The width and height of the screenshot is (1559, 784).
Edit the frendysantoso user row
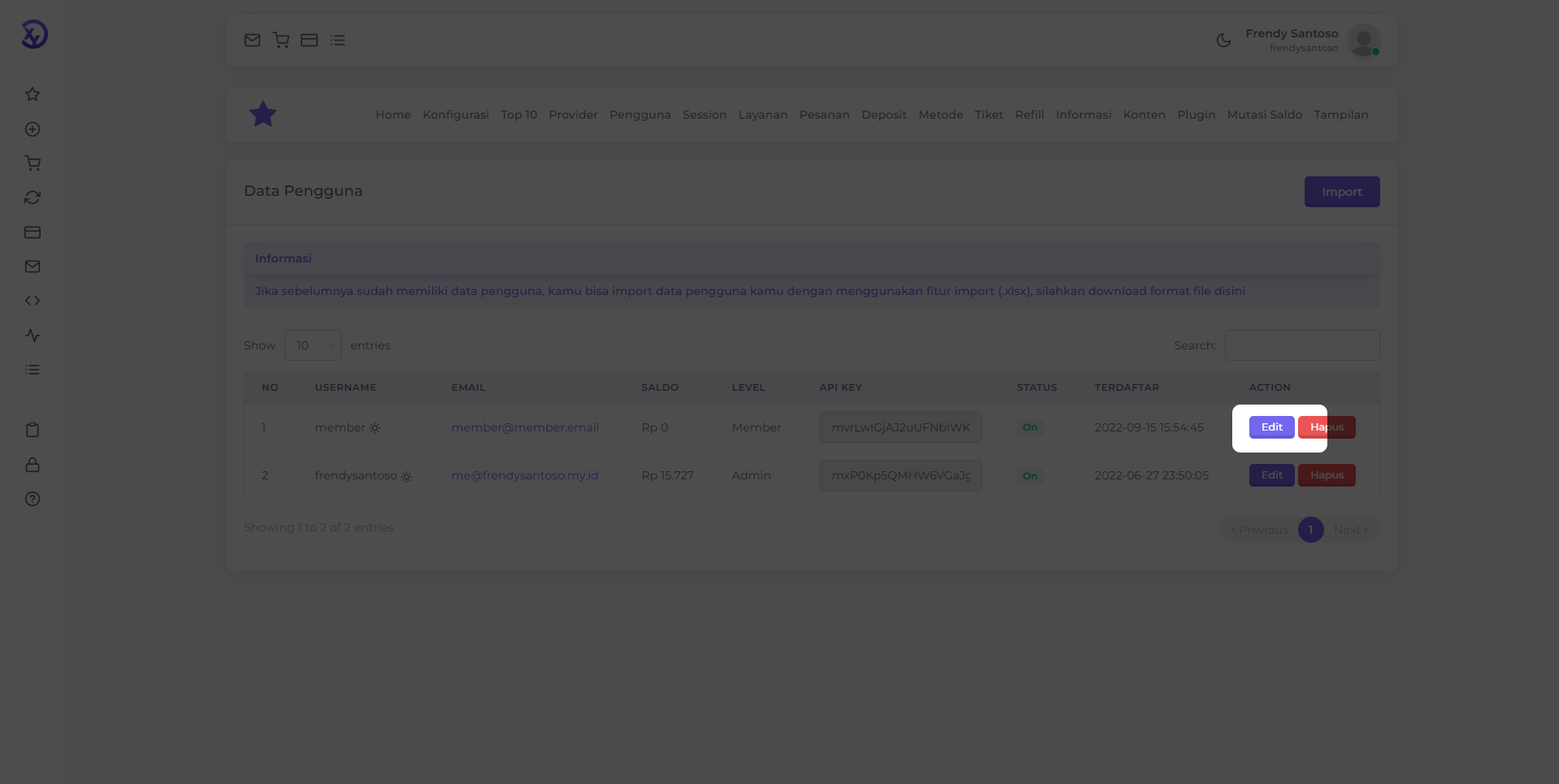pyautogui.click(x=1272, y=475)
